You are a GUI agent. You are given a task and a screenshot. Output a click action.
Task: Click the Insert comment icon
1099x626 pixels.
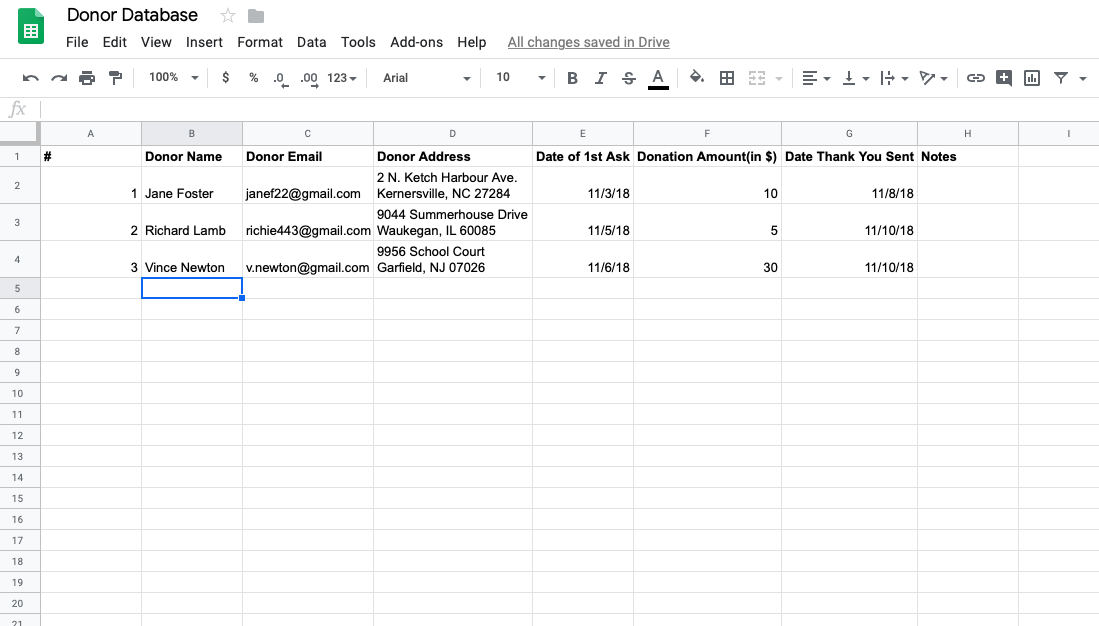coord(1004,78)
